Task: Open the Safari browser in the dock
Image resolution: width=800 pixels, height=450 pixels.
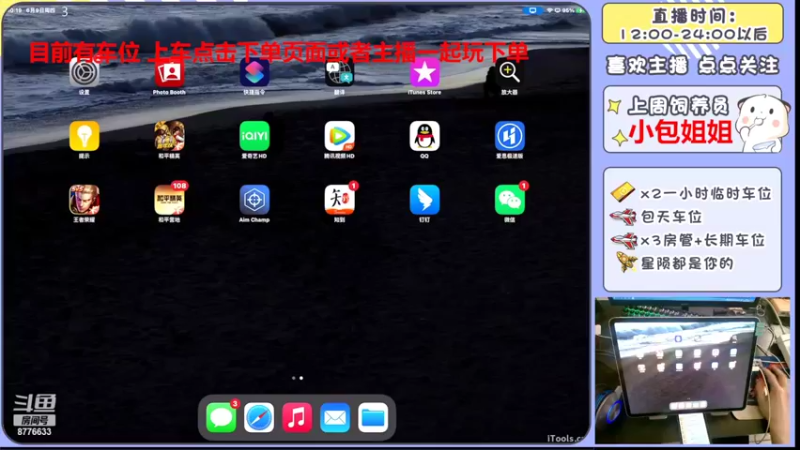Action: click(259, 417)
